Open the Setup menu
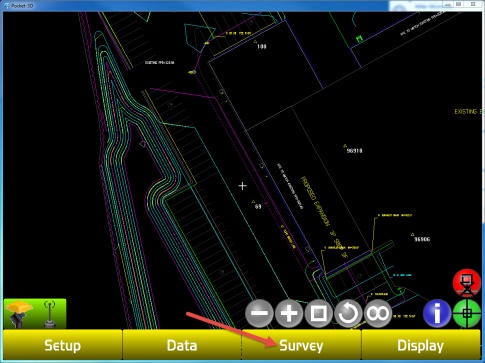485x363 pixels. click(63, 345)
